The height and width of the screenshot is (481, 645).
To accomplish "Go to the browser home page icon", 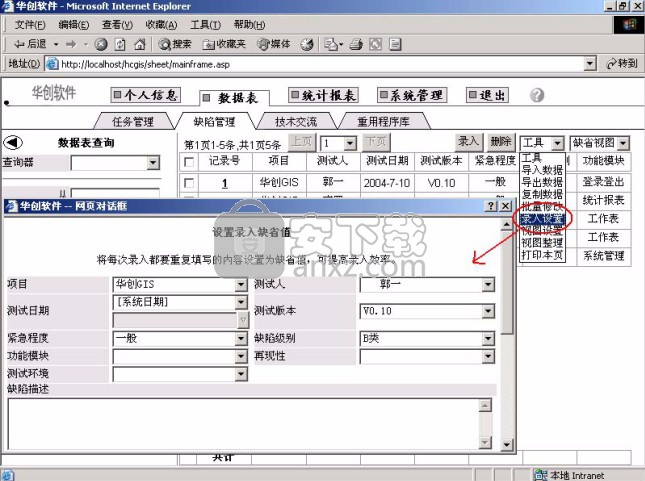I will 140,44.
